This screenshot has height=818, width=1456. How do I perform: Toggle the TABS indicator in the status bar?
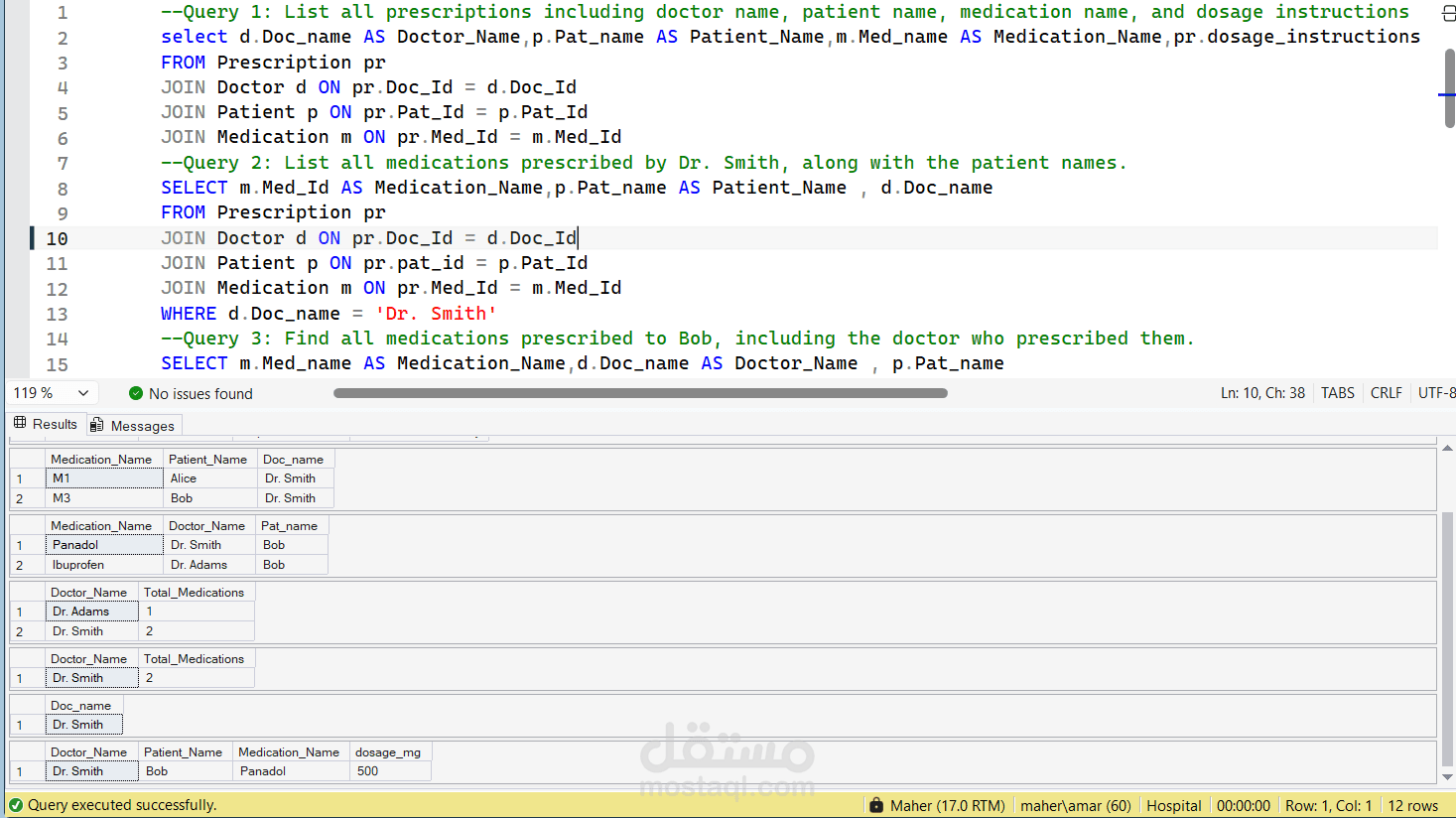pyautogui.click(x=1337, y=393)
